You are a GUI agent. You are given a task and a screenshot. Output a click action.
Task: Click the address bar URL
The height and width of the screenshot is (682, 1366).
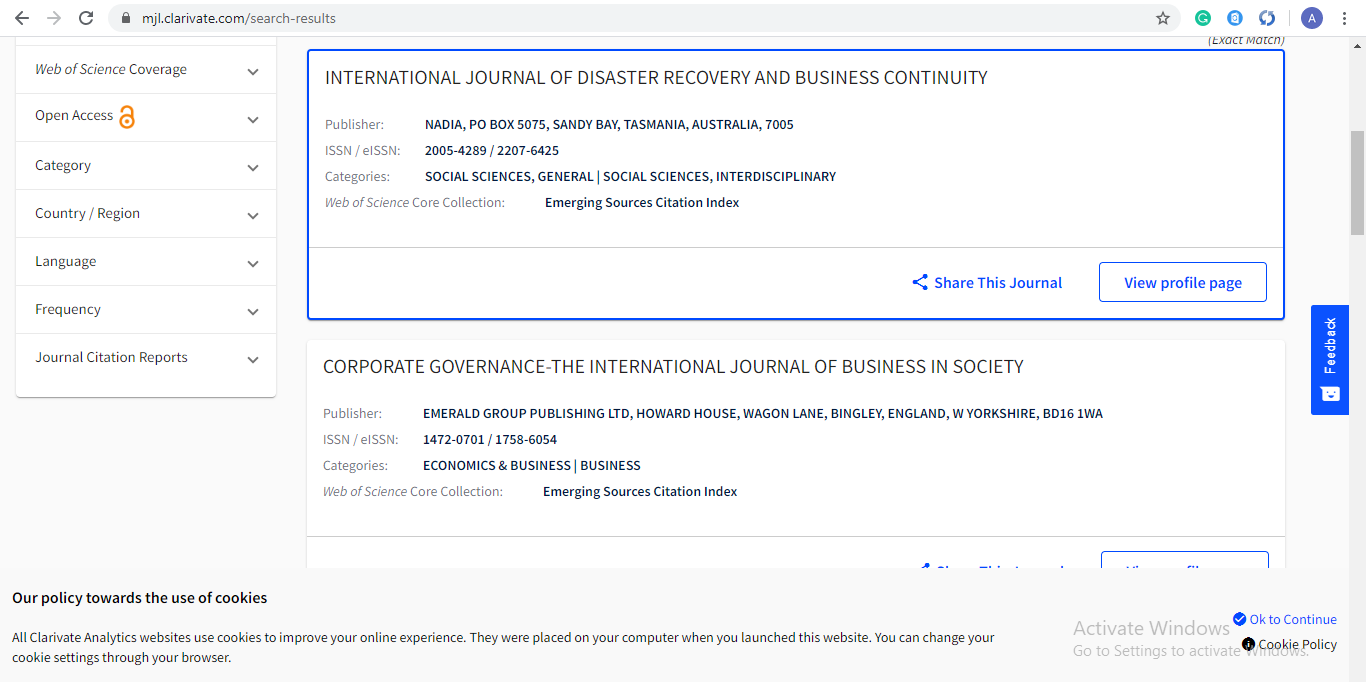239,18
